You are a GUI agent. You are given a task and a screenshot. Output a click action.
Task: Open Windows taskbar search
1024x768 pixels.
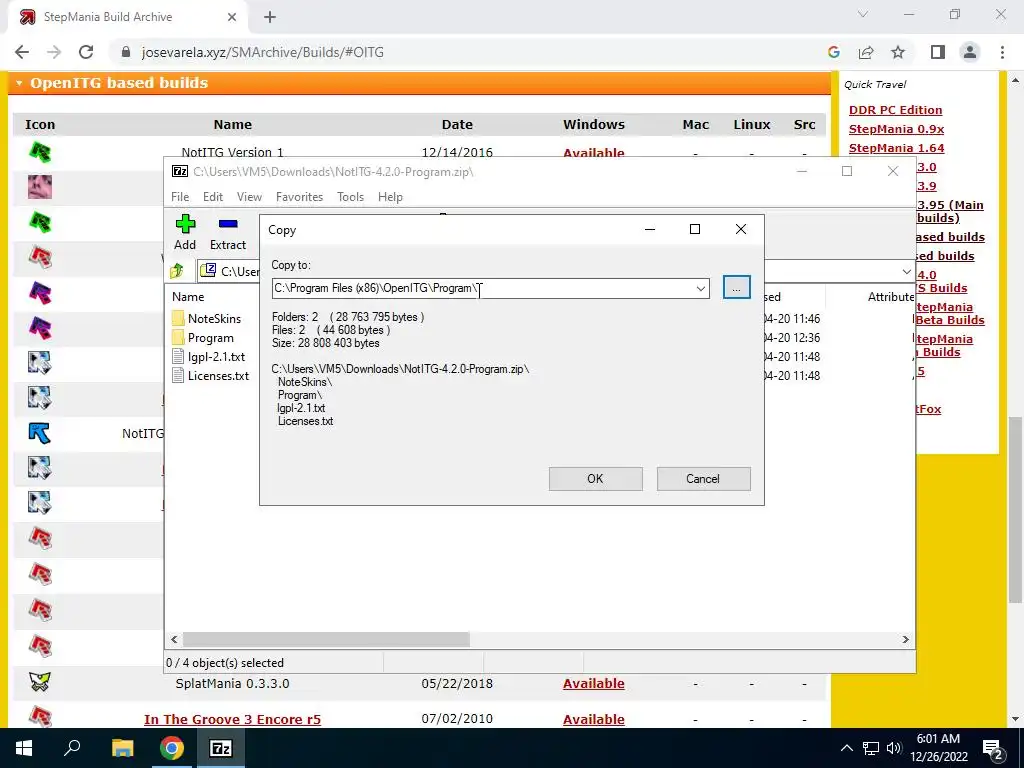pyautogui.click(x=72, y=748)
